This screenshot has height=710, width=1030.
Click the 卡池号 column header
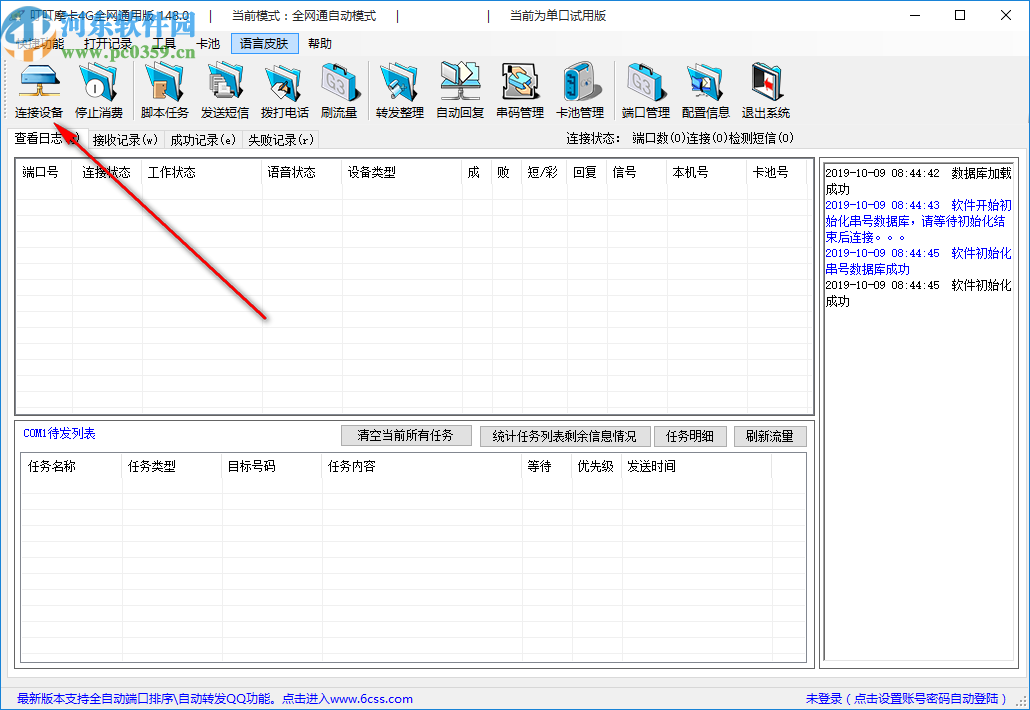(x=777, y=172)
